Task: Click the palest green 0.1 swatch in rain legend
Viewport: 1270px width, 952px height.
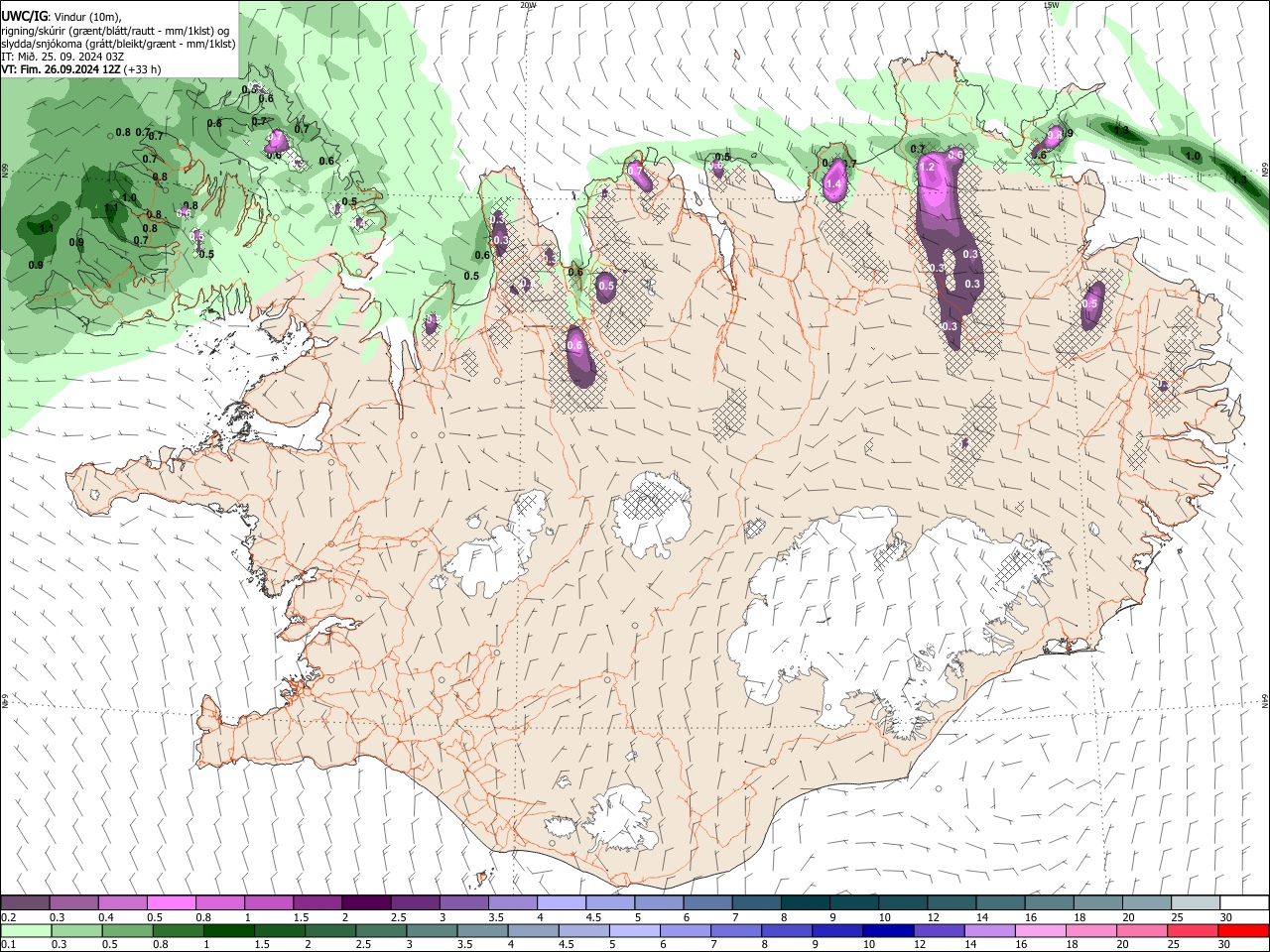Action: pyautogui.click(x=26, y=930)
